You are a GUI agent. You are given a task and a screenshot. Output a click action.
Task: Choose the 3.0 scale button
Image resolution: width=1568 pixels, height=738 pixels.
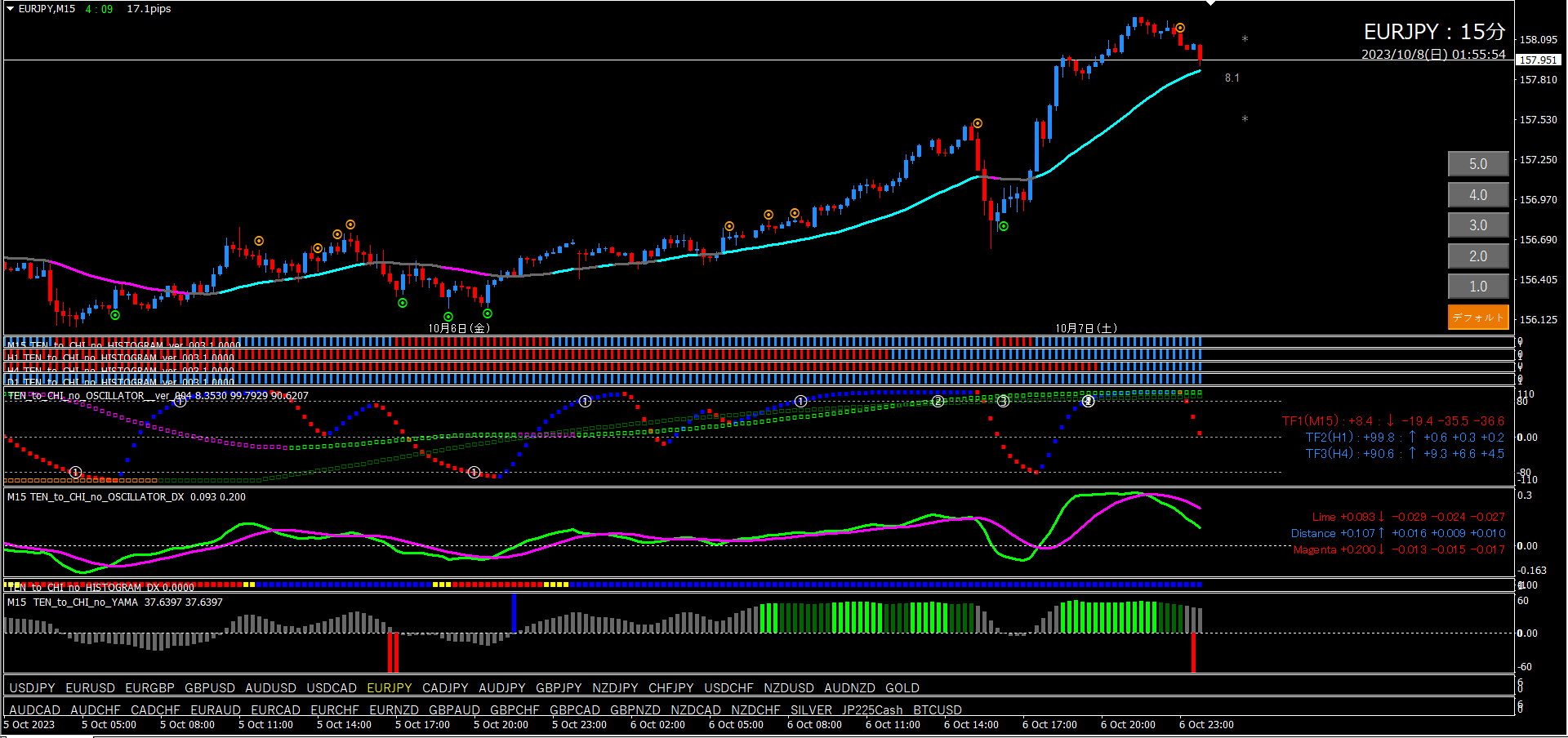[x=1478, y=225]
